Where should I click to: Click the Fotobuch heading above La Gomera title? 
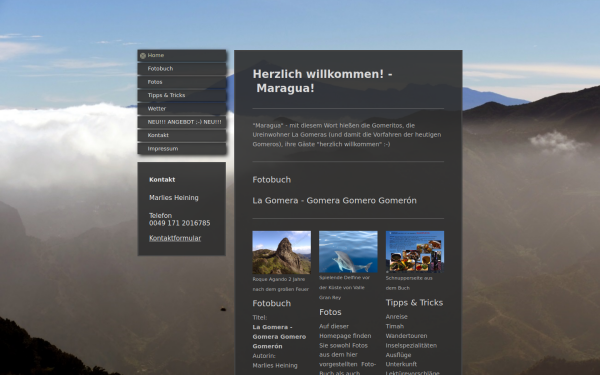[x=272, y=180]
